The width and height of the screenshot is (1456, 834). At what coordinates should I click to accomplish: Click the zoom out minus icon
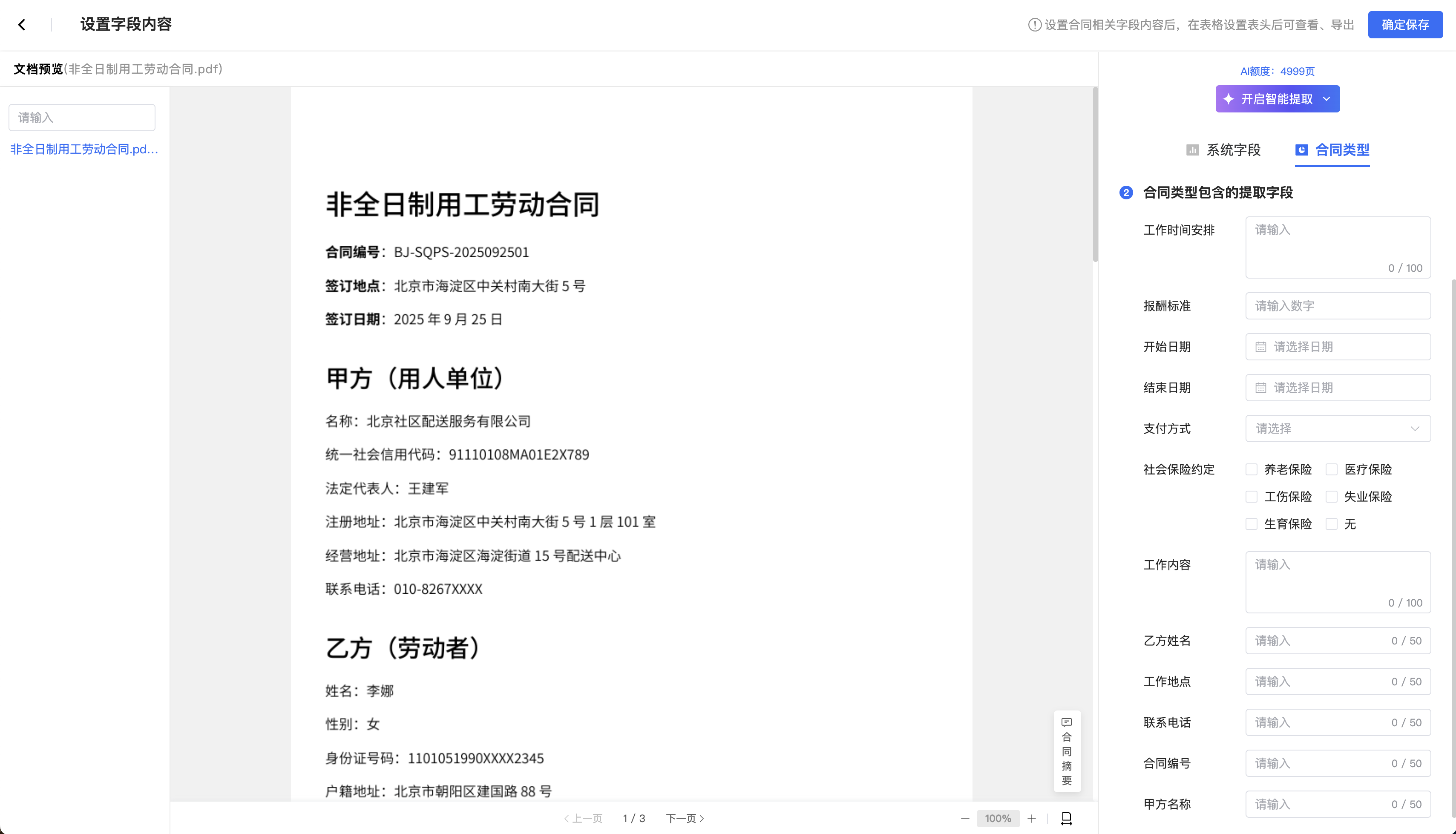965,819
